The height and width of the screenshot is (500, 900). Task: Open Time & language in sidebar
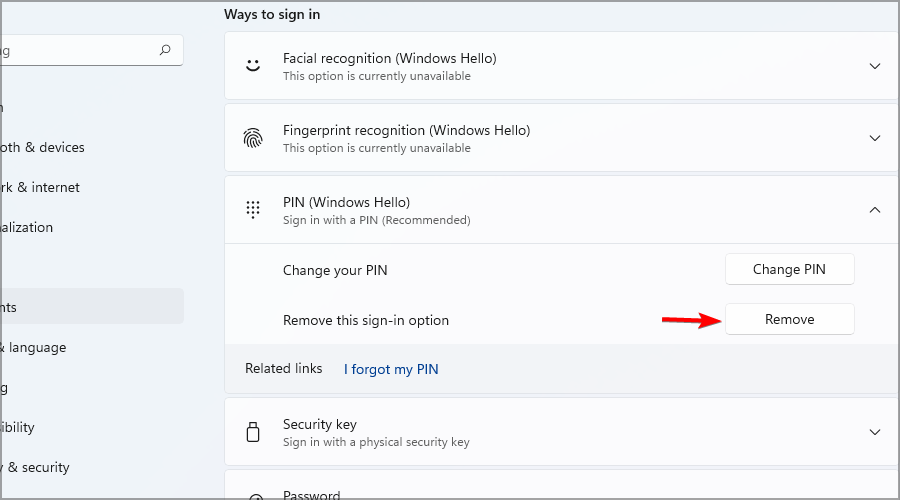[x=34, y=347]
